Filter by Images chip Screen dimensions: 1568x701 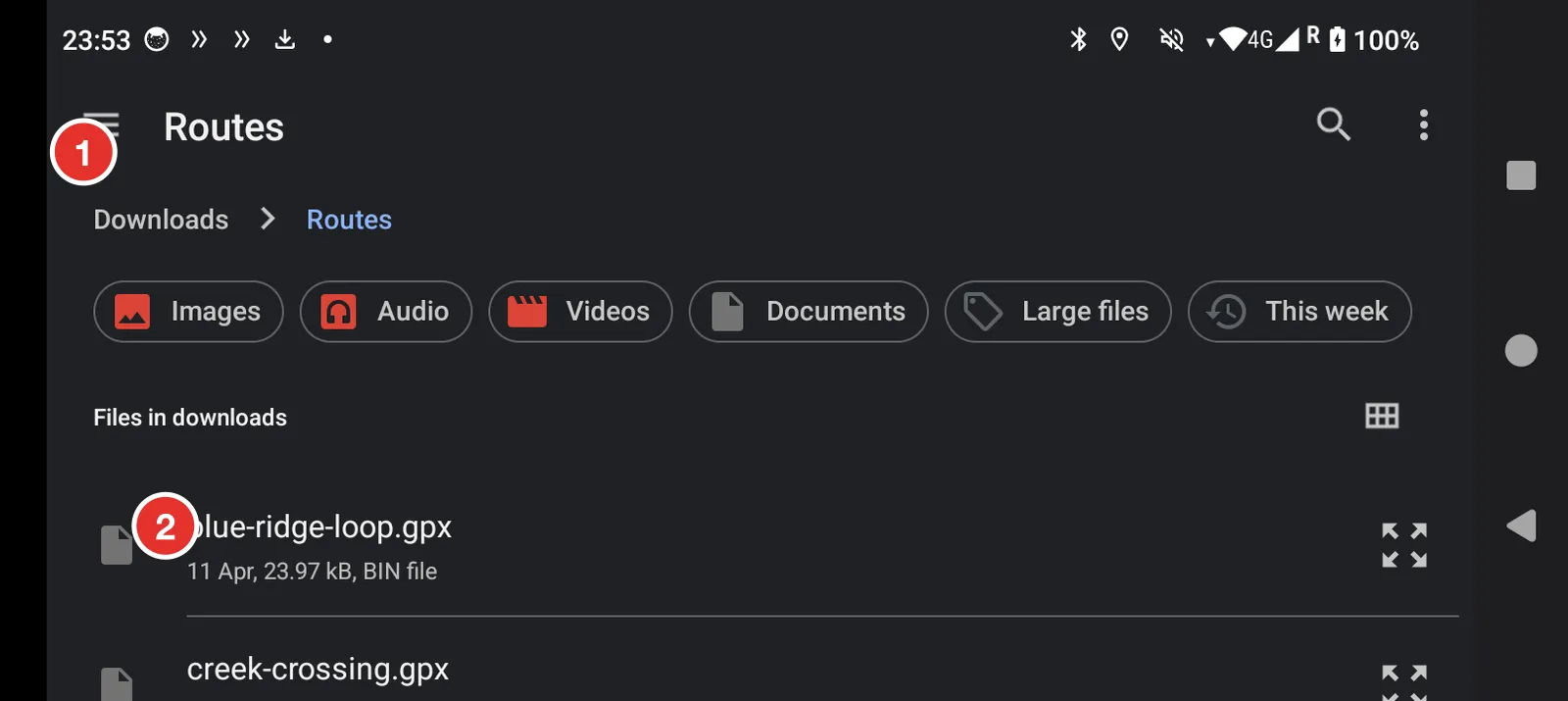(x=188, y=312)
